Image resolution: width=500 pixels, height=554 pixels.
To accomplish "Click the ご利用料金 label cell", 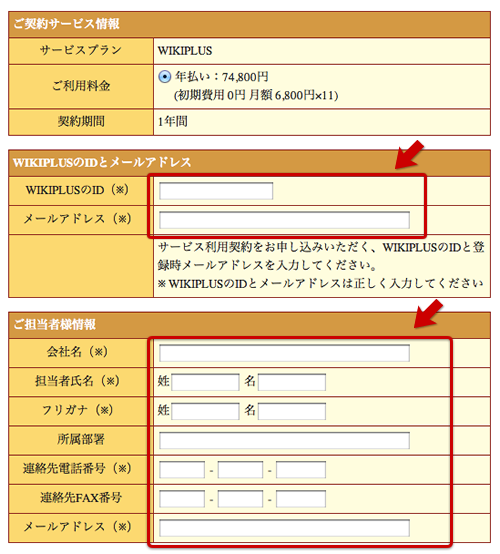I will (x=81, y=86).
